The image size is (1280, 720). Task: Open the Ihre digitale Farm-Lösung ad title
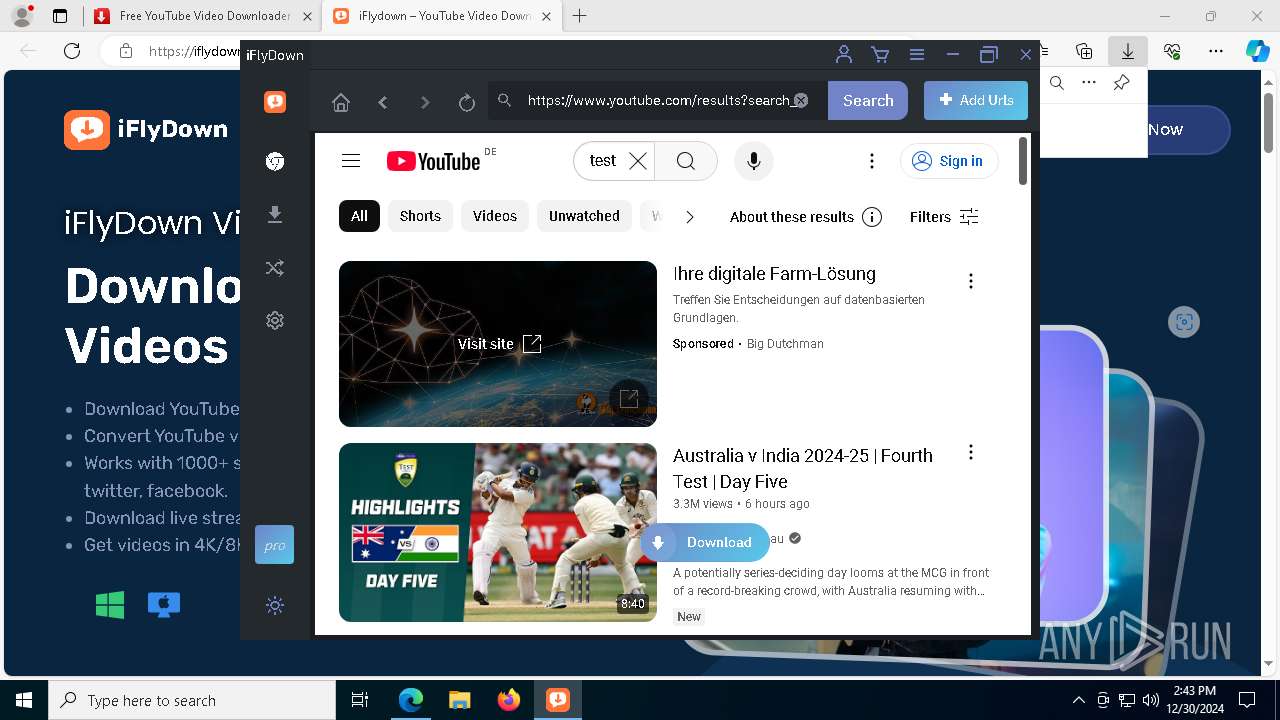coord(774,274)
